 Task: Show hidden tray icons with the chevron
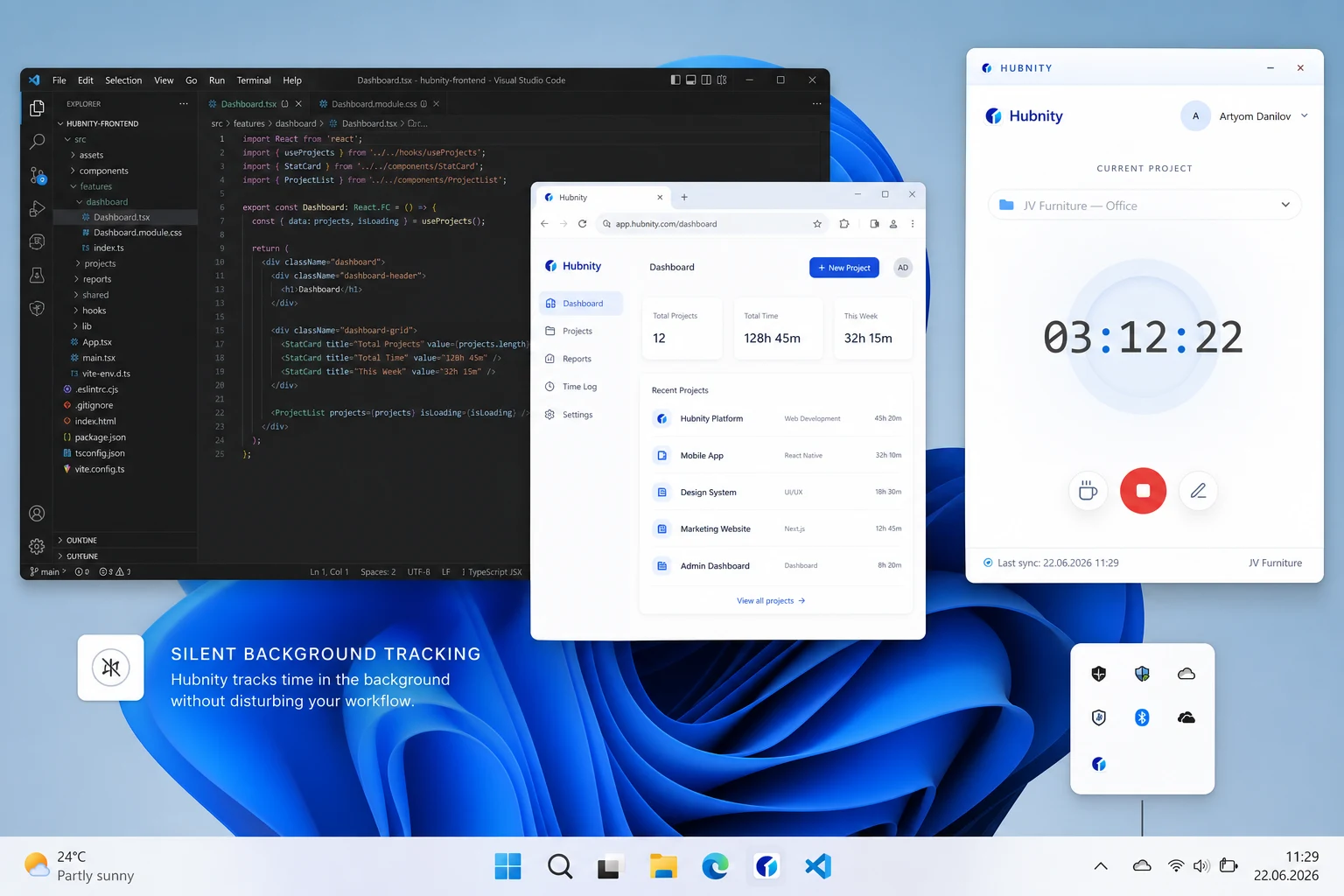click(x=1101, y=866)
